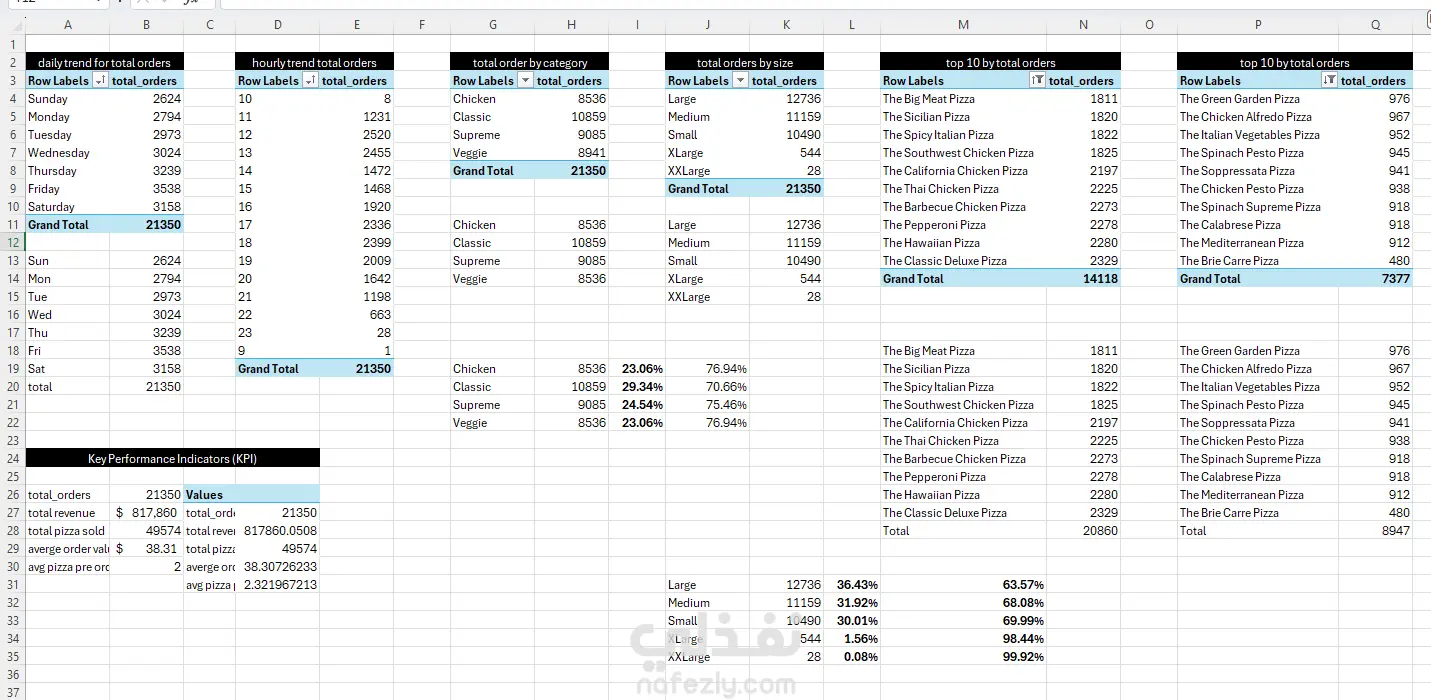
Task: Select the Total 20860 cell
Action: (1084, 531)
